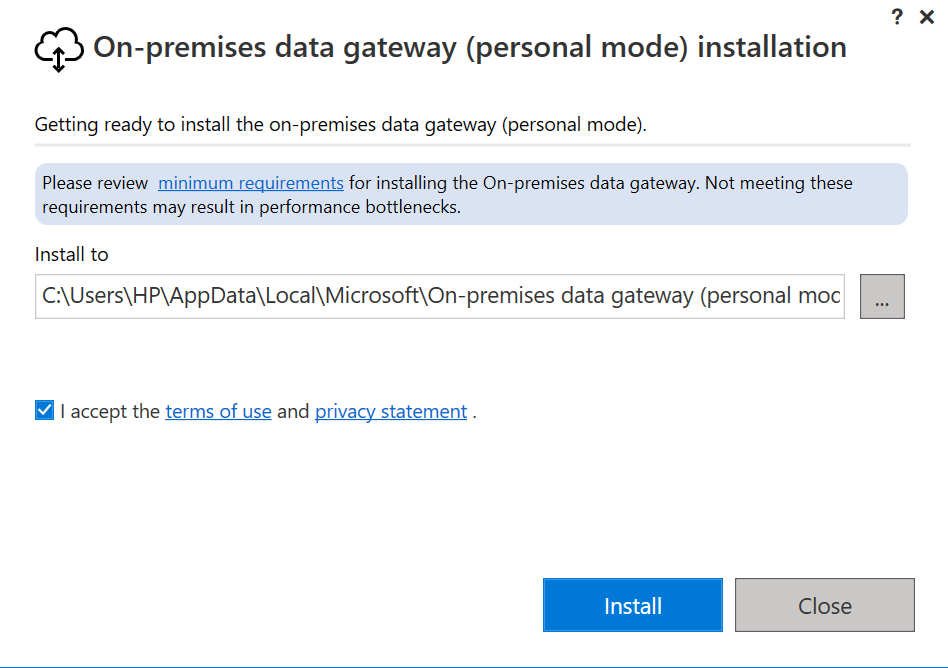948x668 pixels.
Task: Browse for folder using the ellipsis button
Action: click(x=882, y=296)
